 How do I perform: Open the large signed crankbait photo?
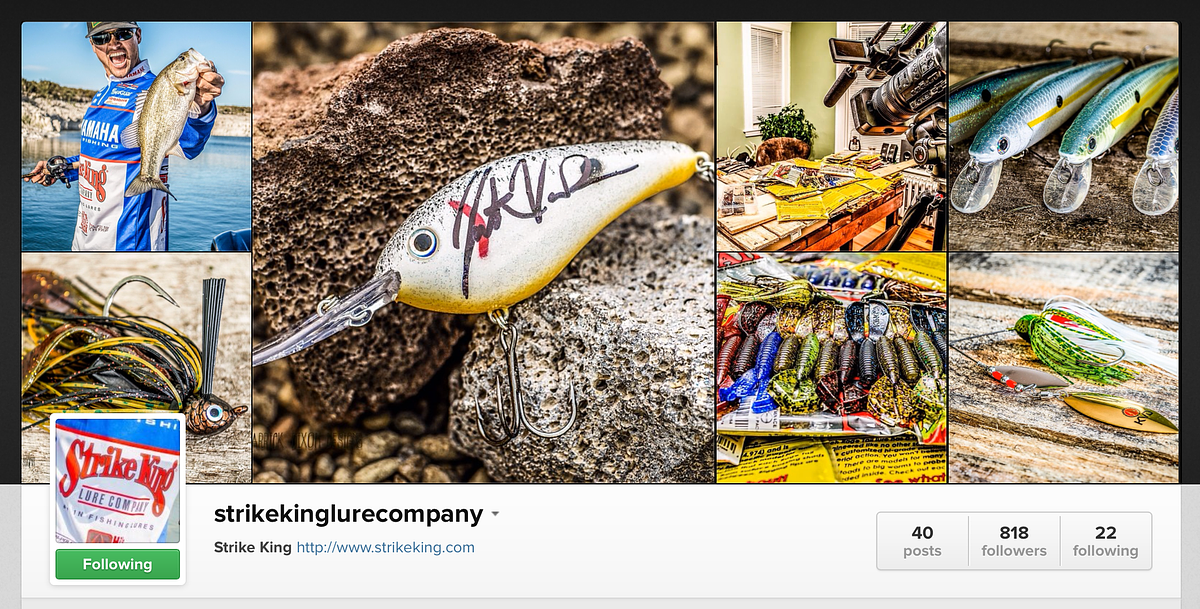[484, 252]
